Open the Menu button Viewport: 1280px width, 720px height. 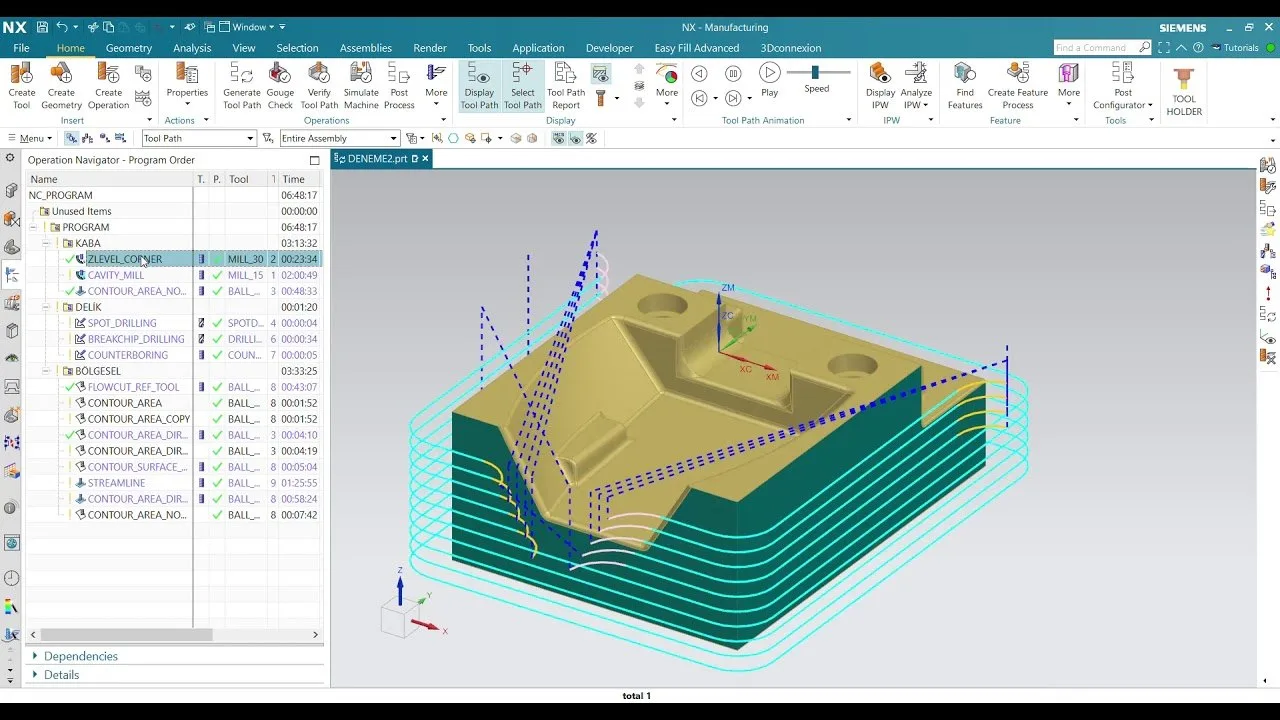coord(30,138)
